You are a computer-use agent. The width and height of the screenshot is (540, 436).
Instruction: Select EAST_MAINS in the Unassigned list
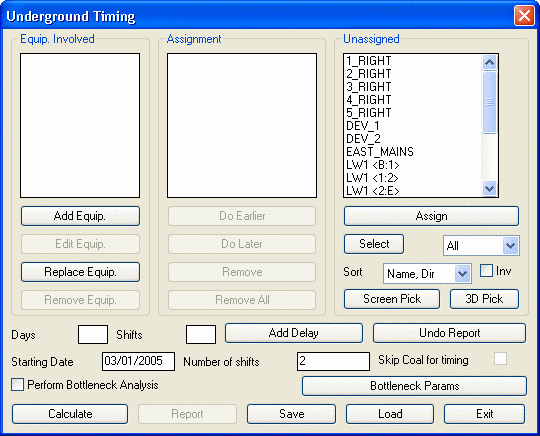pos(380,152)
